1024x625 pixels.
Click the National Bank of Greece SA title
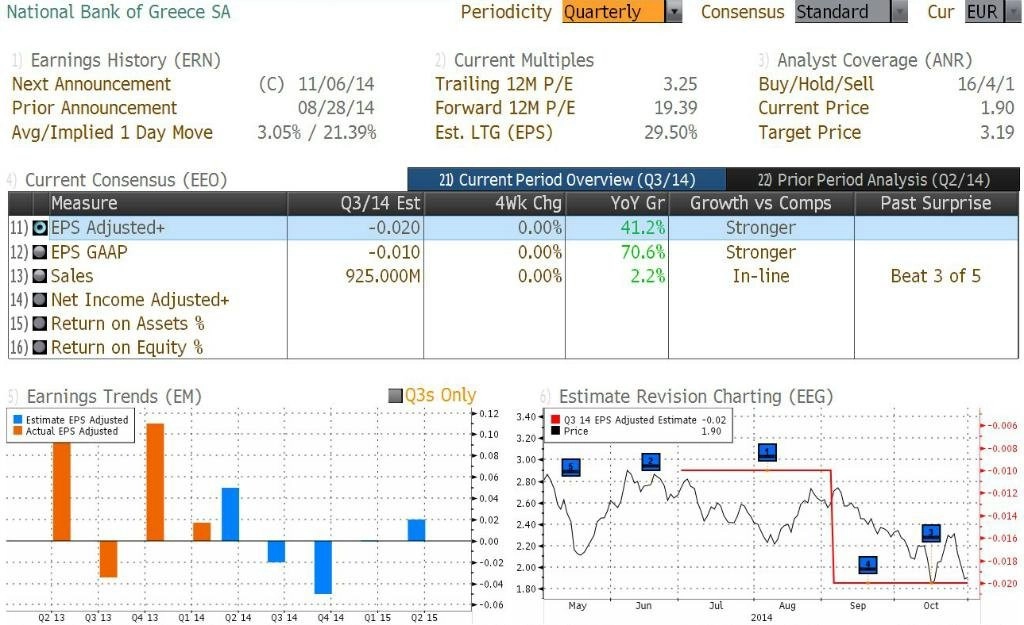click(118, 12)
